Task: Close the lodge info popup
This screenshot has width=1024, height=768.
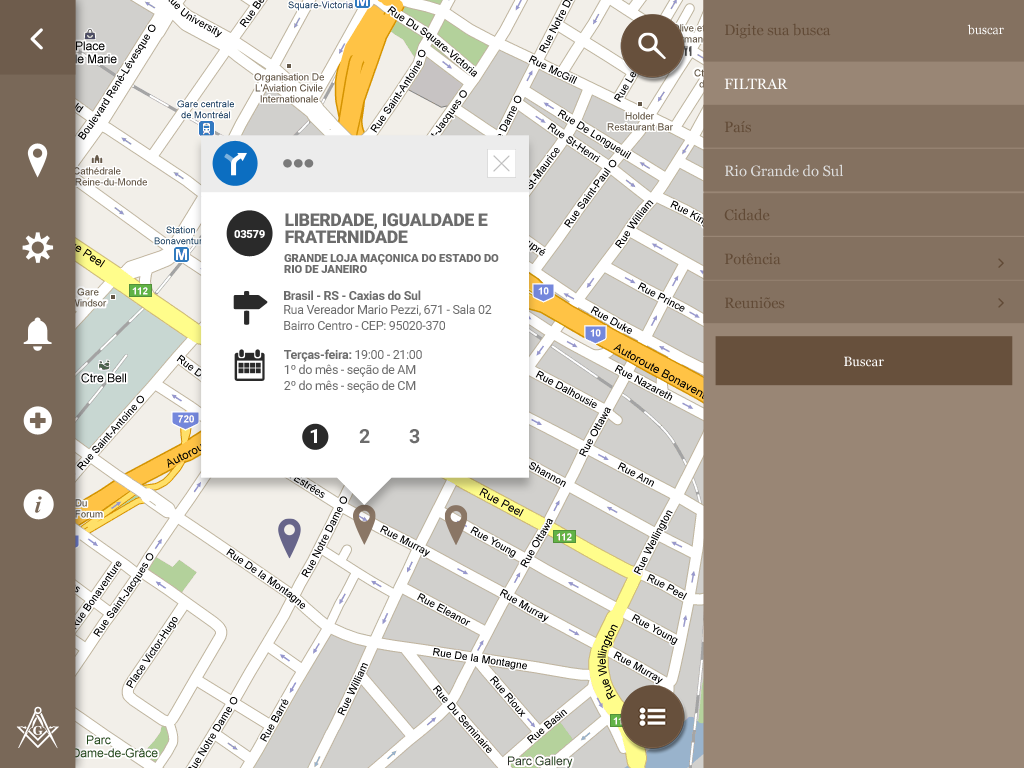Action: pyautogui.click(x=502, y=163)
